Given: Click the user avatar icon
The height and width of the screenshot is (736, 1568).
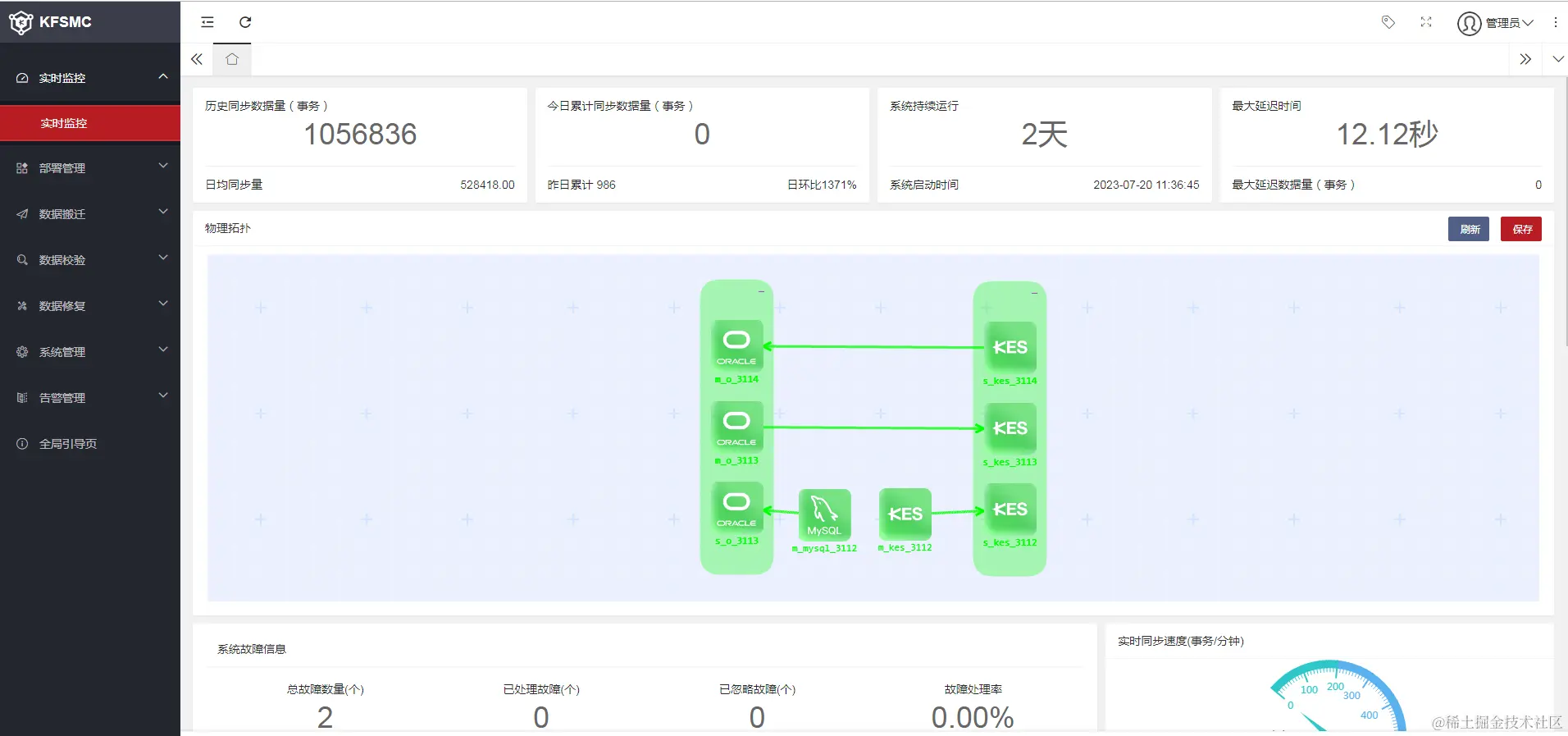Looking at the screenshot, I should point(1469,23).
